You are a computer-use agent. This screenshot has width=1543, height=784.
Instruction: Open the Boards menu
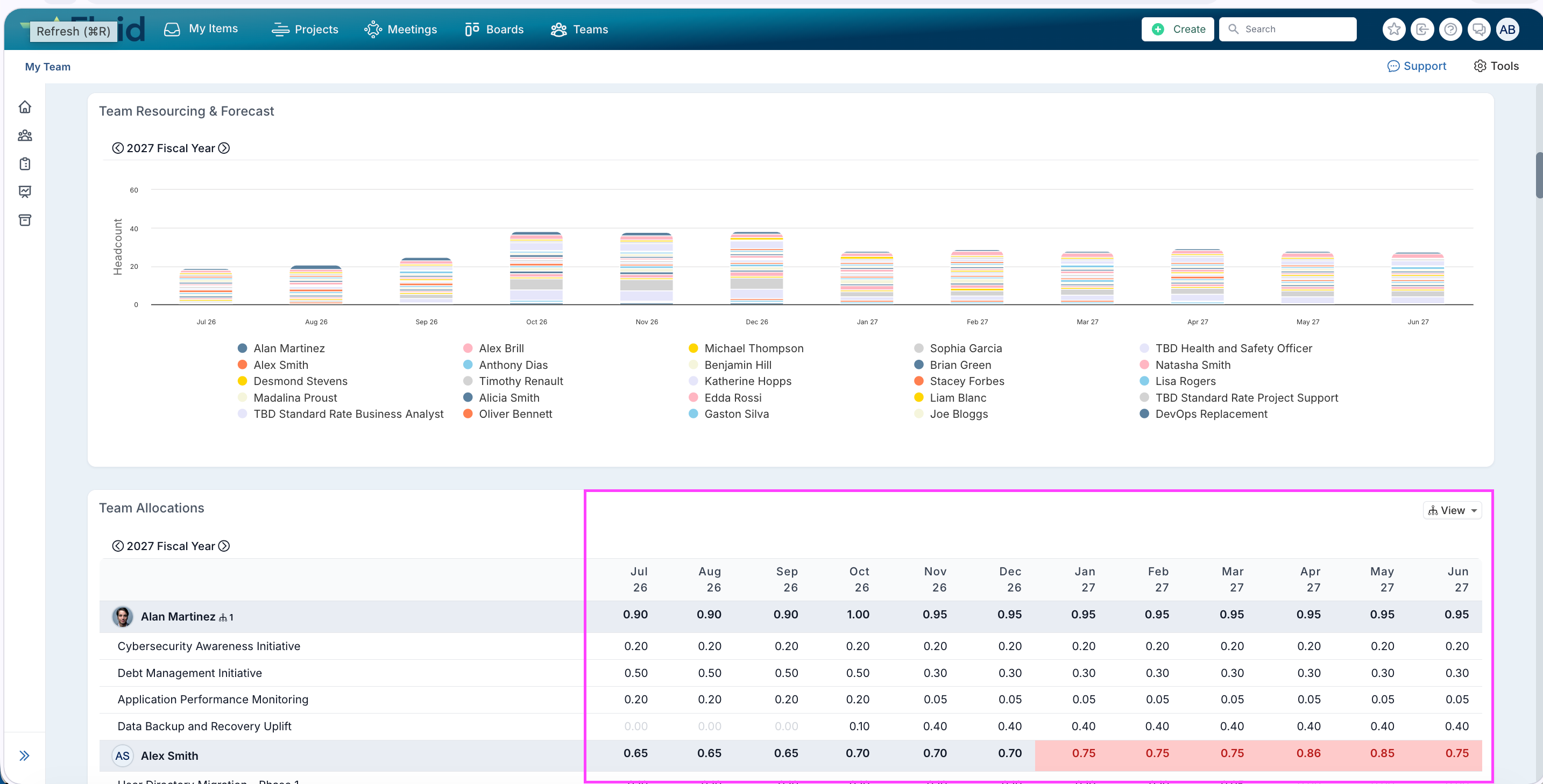(494, 30)
